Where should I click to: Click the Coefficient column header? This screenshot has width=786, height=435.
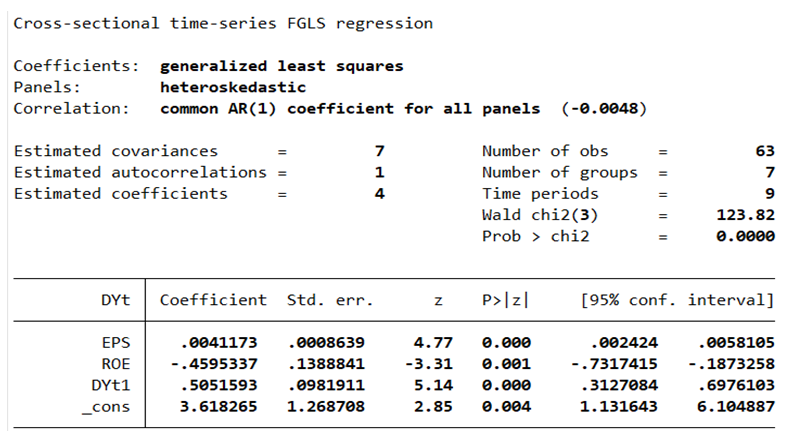tap(213, 300)
